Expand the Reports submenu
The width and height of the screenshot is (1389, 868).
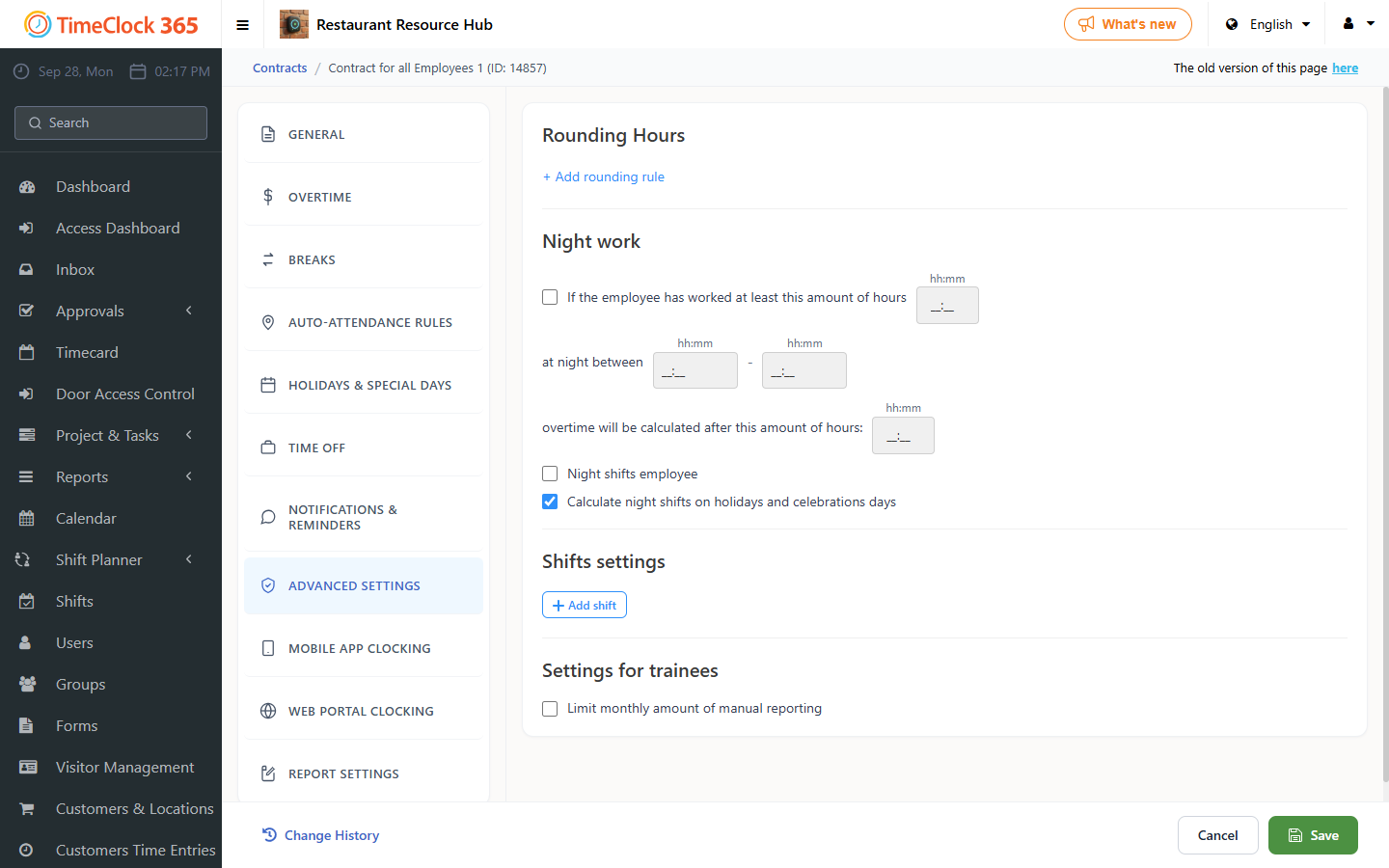coord(111,477)
